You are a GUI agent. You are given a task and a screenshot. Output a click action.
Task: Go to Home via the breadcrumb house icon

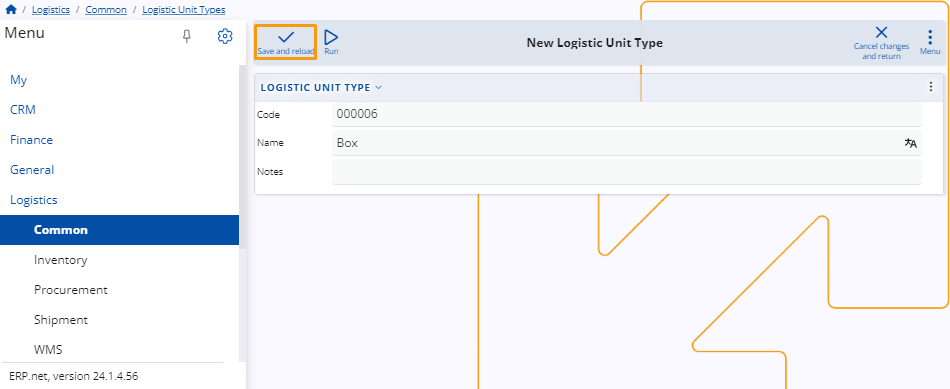(11, 10)
